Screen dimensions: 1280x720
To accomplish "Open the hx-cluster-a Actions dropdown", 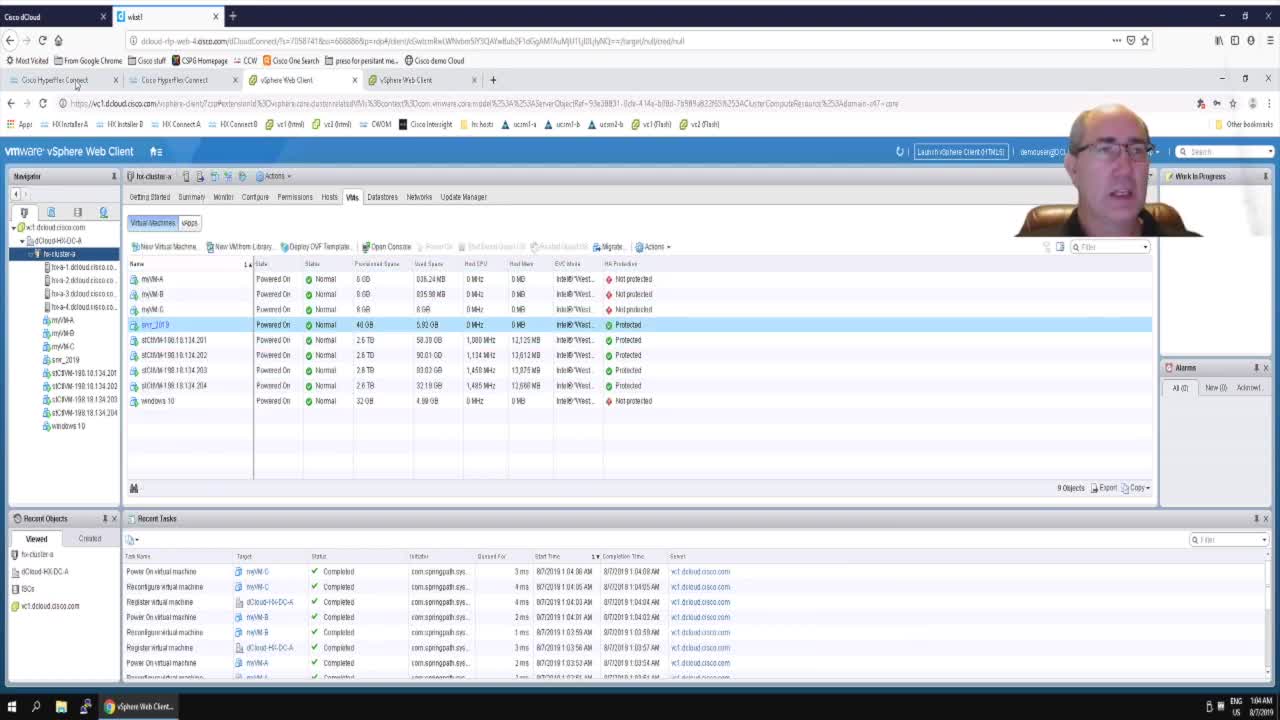I will point(274,176).
